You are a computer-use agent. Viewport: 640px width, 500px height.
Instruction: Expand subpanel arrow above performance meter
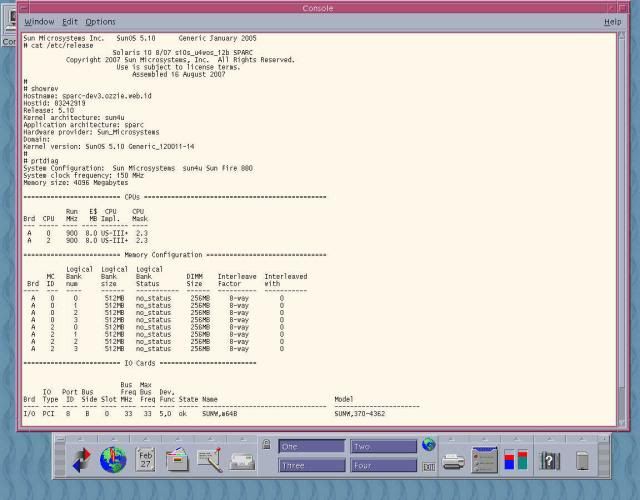[x=516, y=439]
